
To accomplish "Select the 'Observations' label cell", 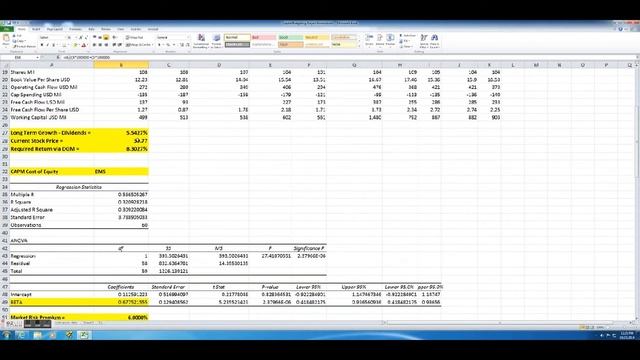I will click(x=51, y=225).
